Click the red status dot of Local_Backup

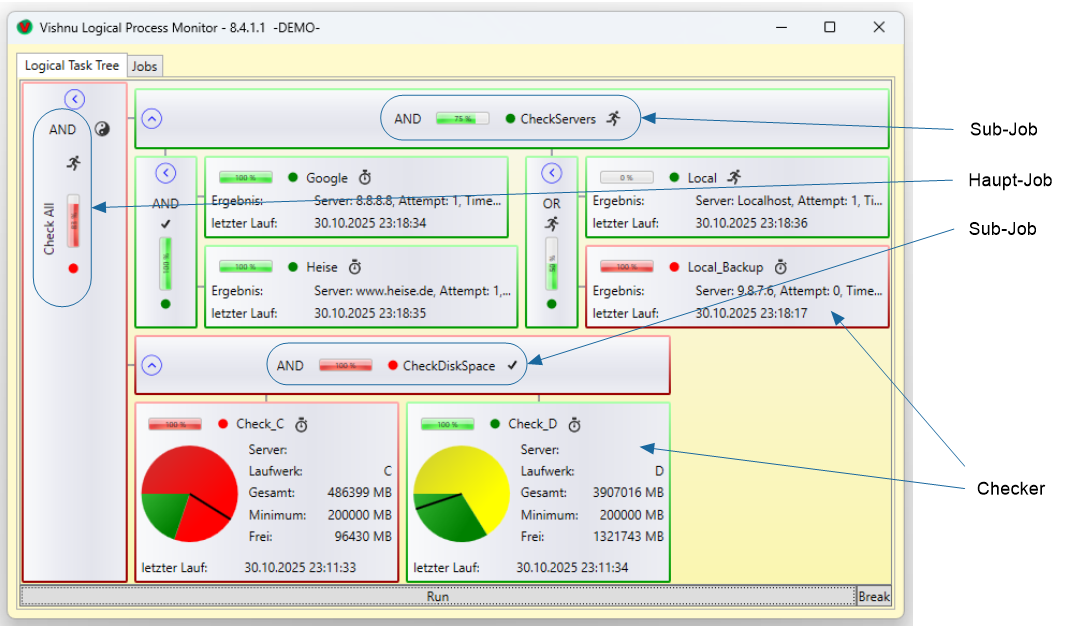click(x=674, y=267)
